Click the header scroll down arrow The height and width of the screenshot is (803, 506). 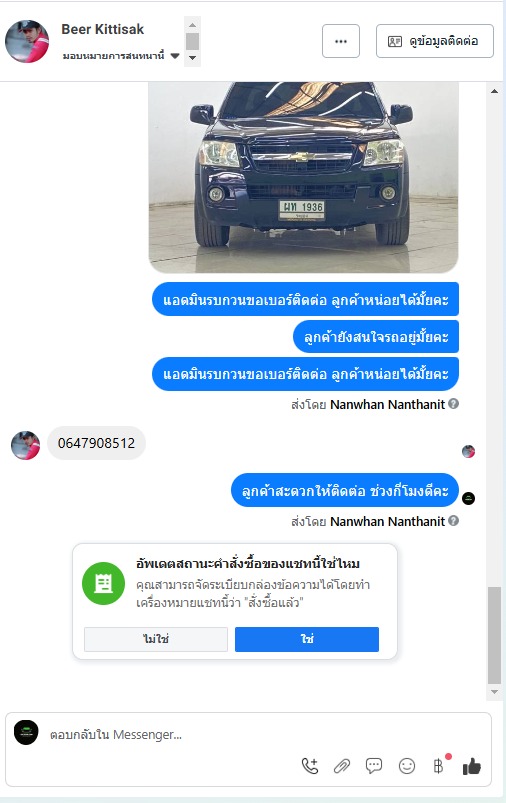(193, 58)
